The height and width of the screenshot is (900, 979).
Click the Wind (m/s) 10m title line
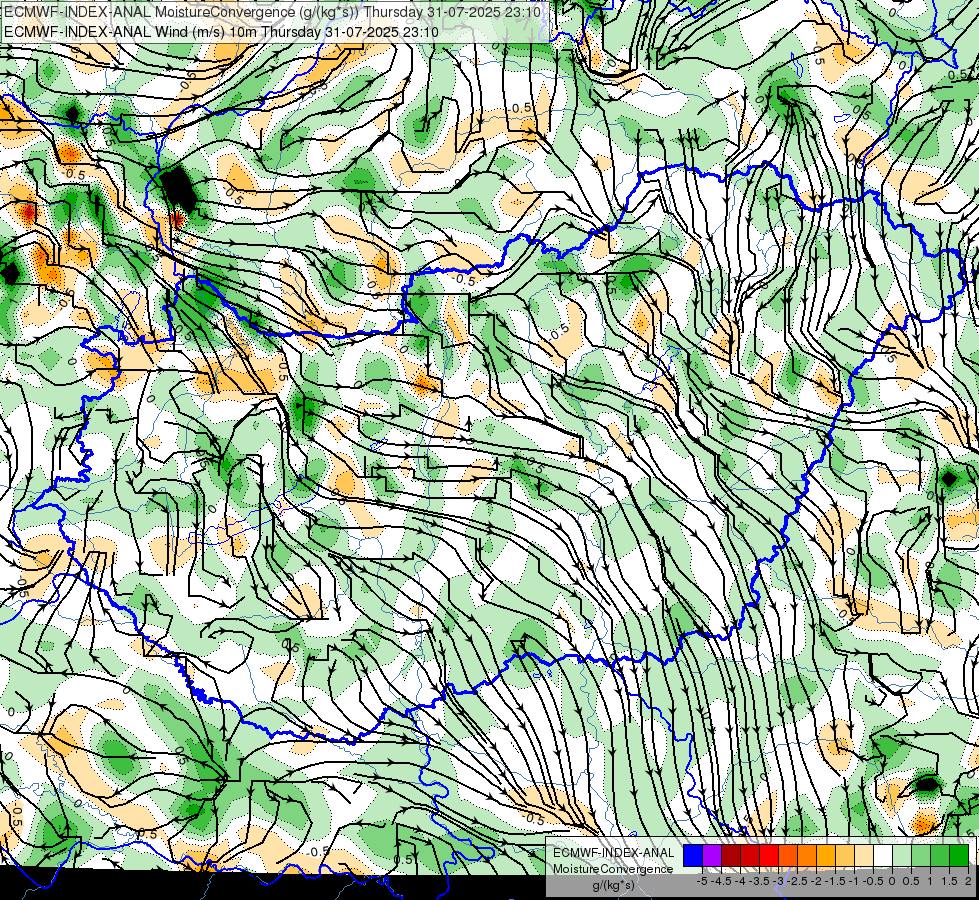tap(221, 32)
